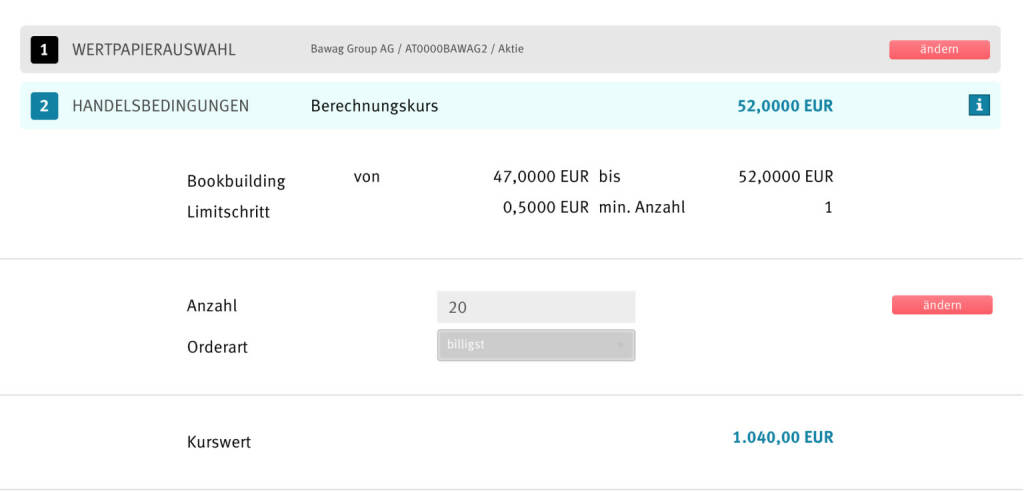Screen dimensions: 1024x491
Task: Click the 52,0000 EUR upper bookbuilding price
Action: coord(785,177)
